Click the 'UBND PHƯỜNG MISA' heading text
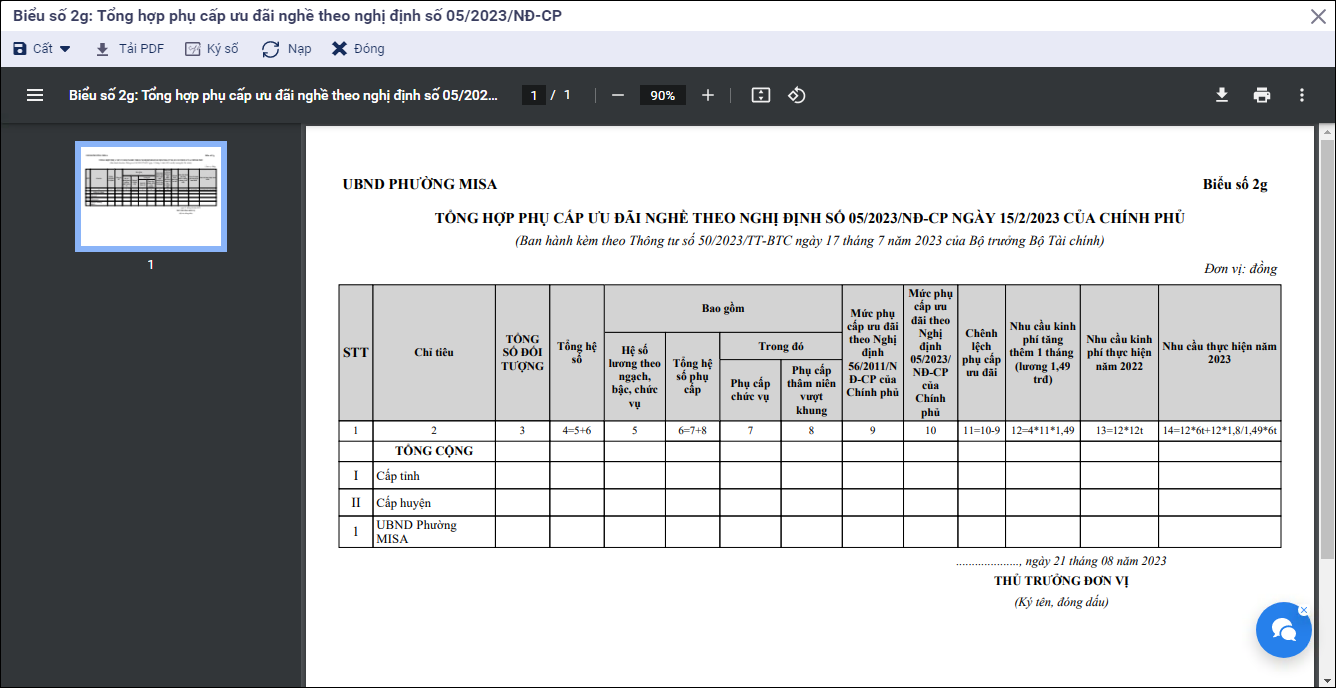Image resolution: width=1336 pixels, height=688 pixels. [x=420, y=184]
